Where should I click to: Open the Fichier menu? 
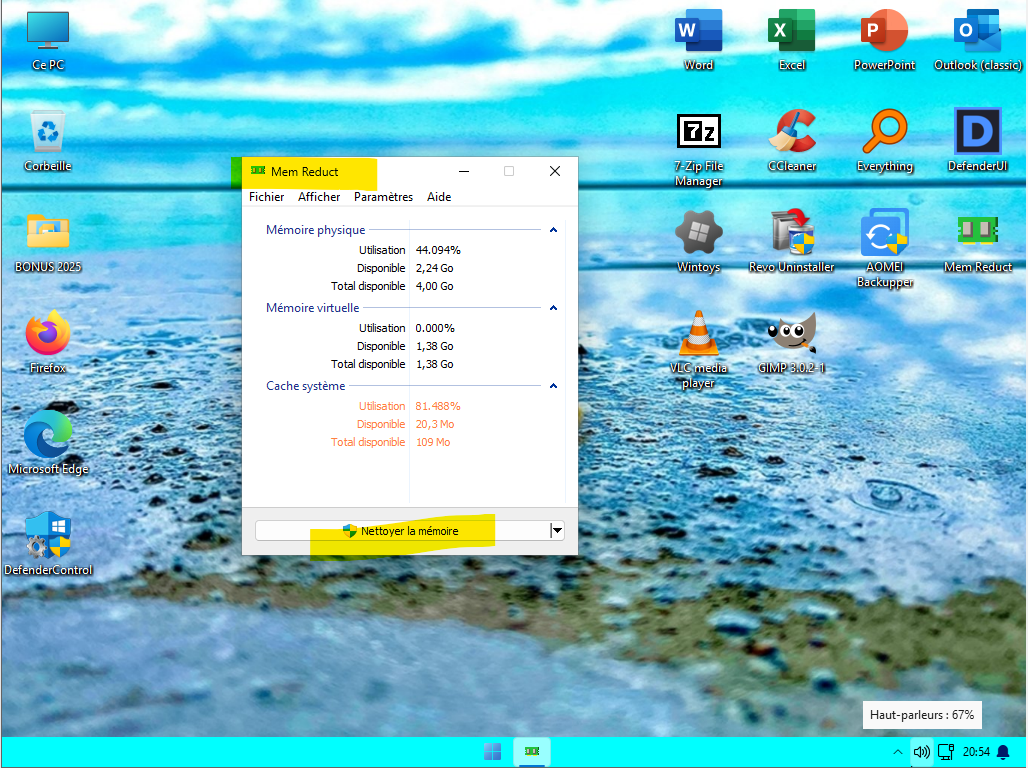pyautogui.click(x=266, y=197)
